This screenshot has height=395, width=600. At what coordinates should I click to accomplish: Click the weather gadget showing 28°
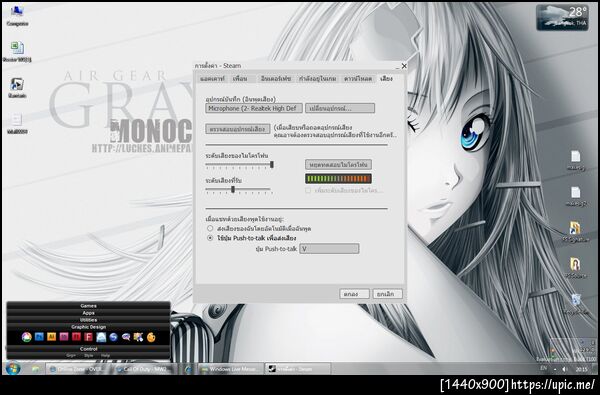(x=562, y=18)
